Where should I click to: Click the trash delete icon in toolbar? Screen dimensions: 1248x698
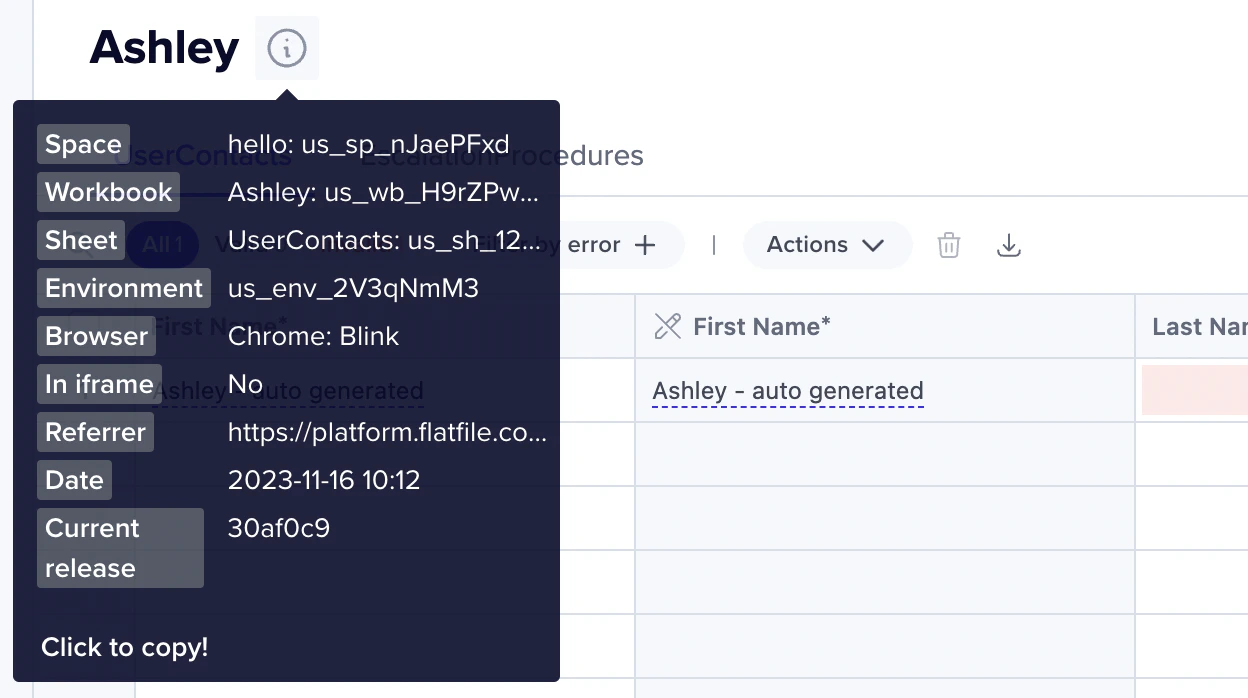click(x=949, y=245)
